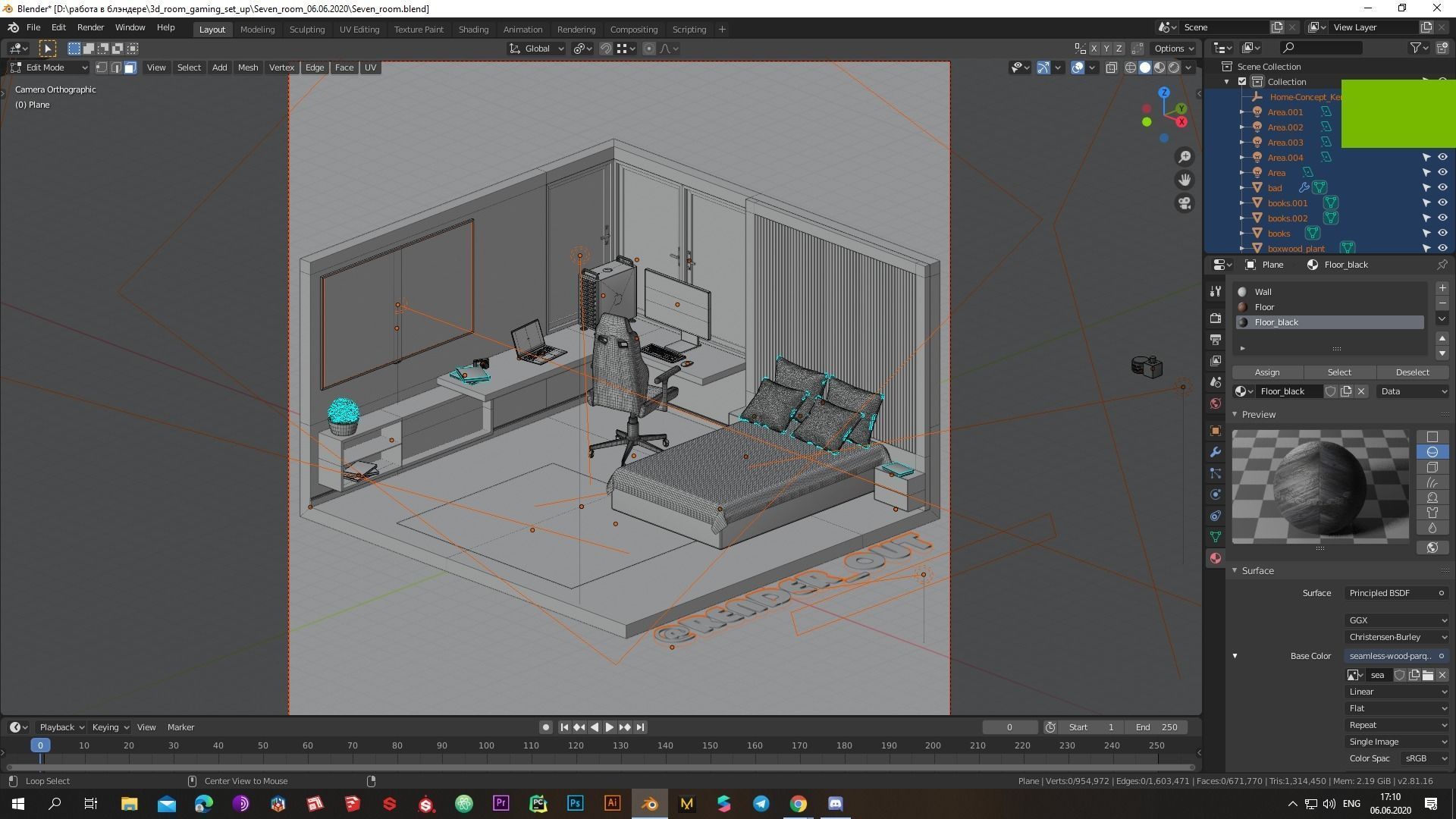Image resolution: width=1456 pixels, height=819 pixels.
Task: Toggle material preview viewport shading
Action: click(1159, 67)
